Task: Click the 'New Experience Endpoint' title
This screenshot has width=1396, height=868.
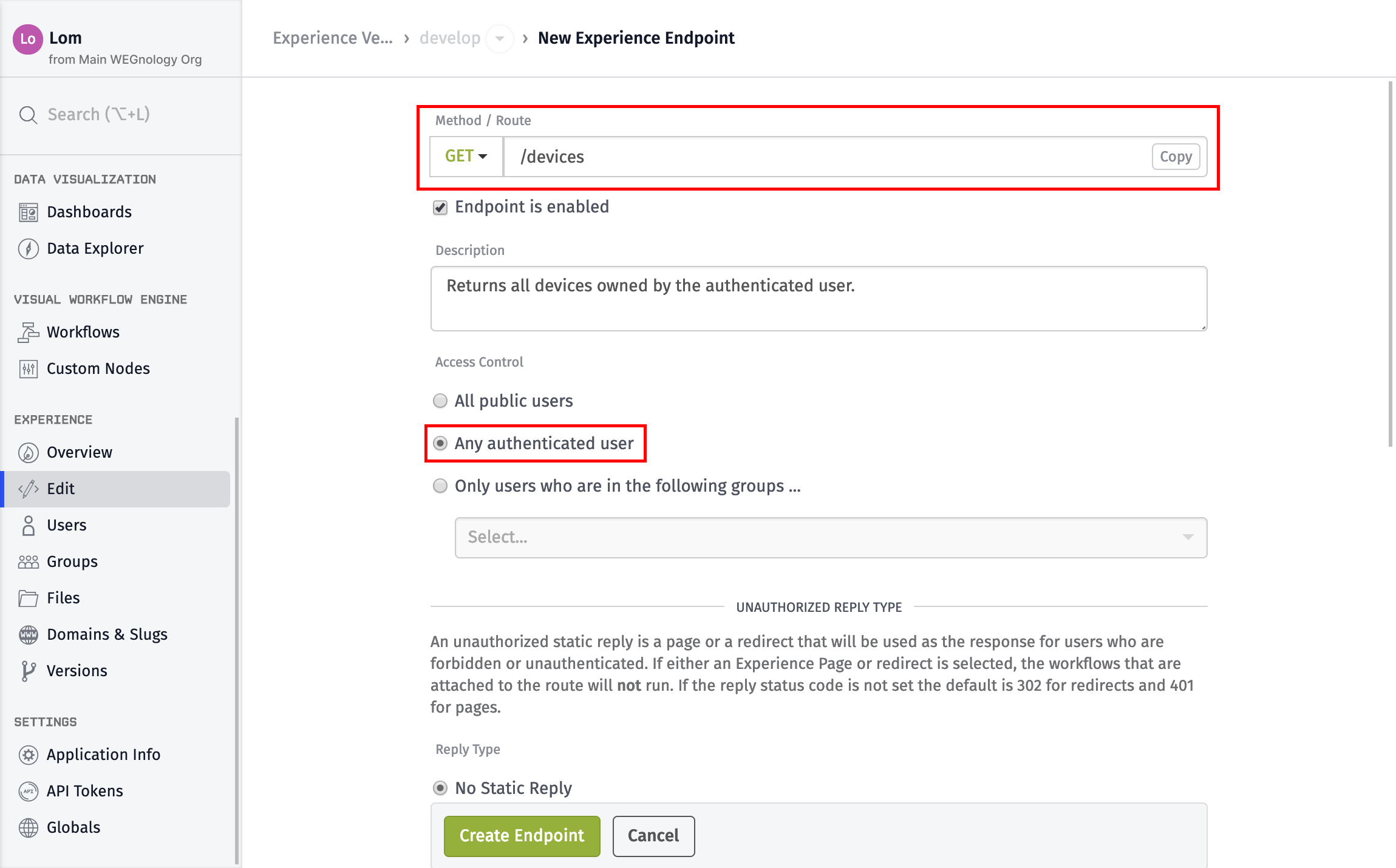Action: pos(636,38)
